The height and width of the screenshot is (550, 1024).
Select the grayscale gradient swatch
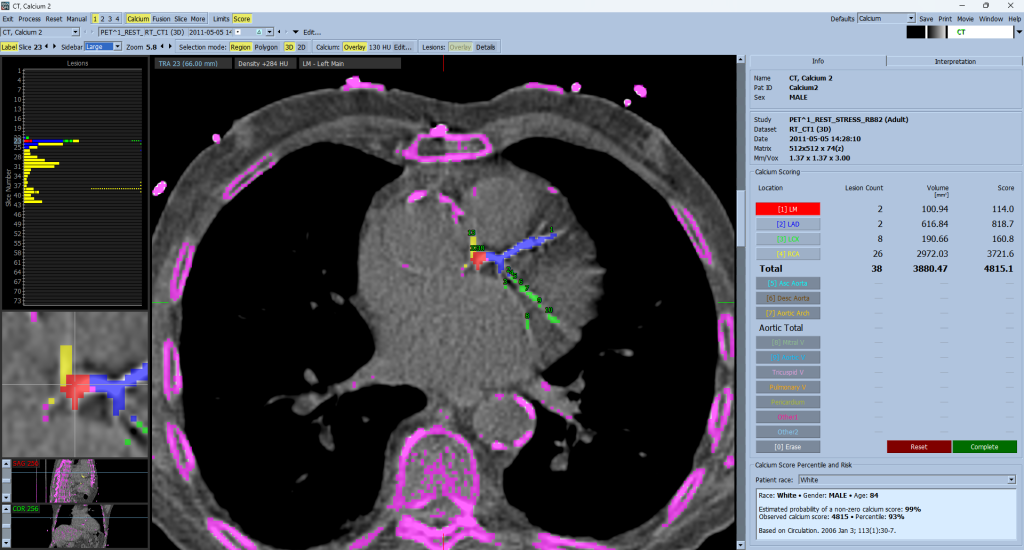pyautogui.click(x=936, y=32)
